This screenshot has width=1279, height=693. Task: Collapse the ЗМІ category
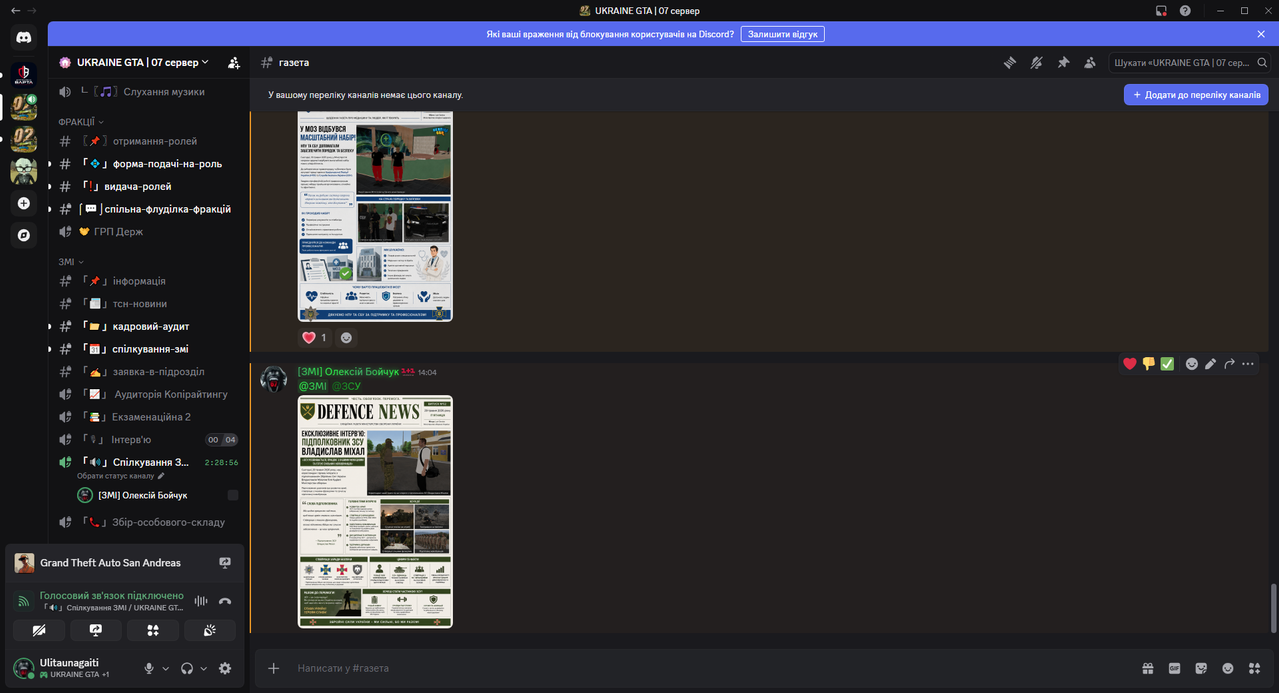pyautogui.click(x=71, y=261)
